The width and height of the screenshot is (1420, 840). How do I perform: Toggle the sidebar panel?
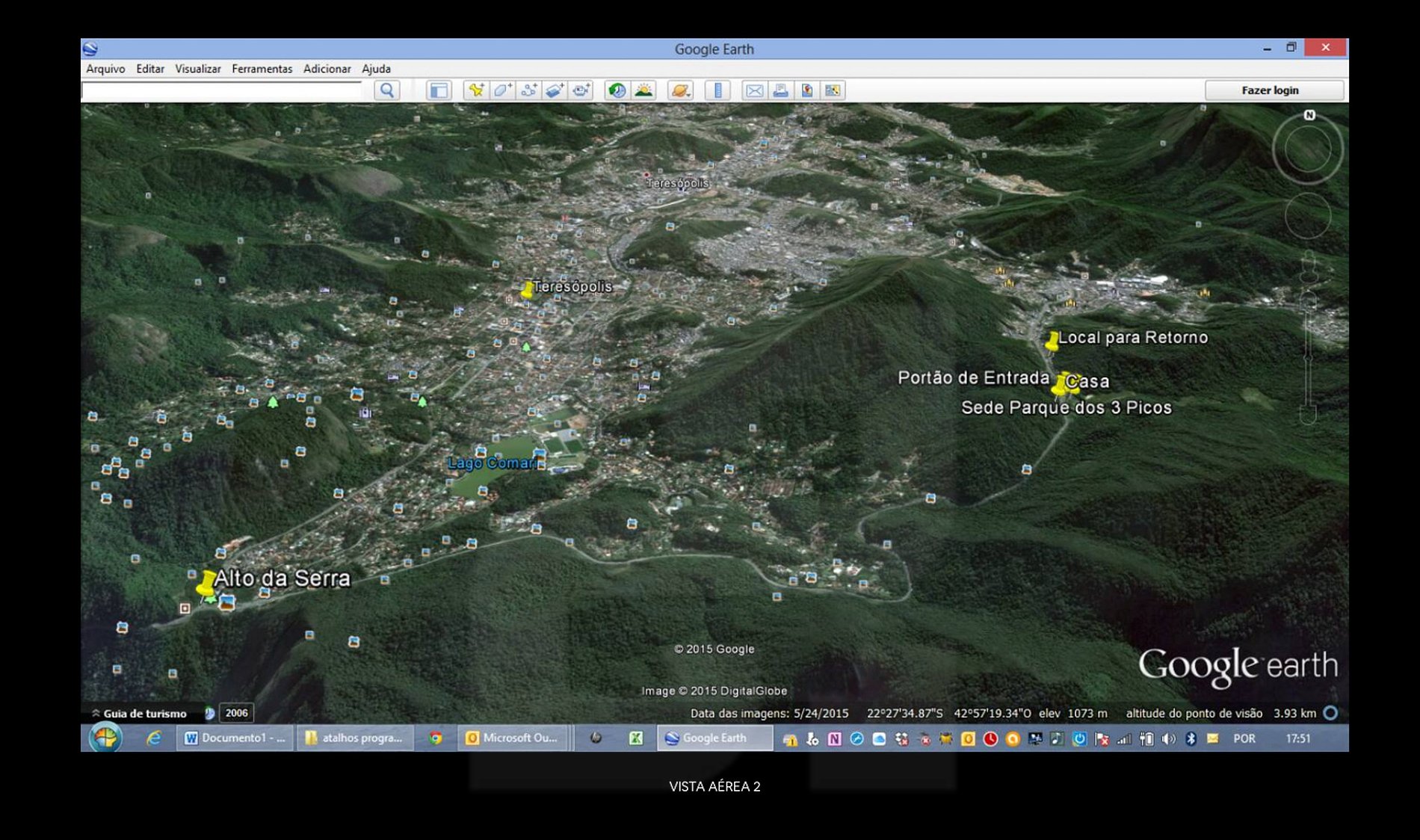(439, 90)
